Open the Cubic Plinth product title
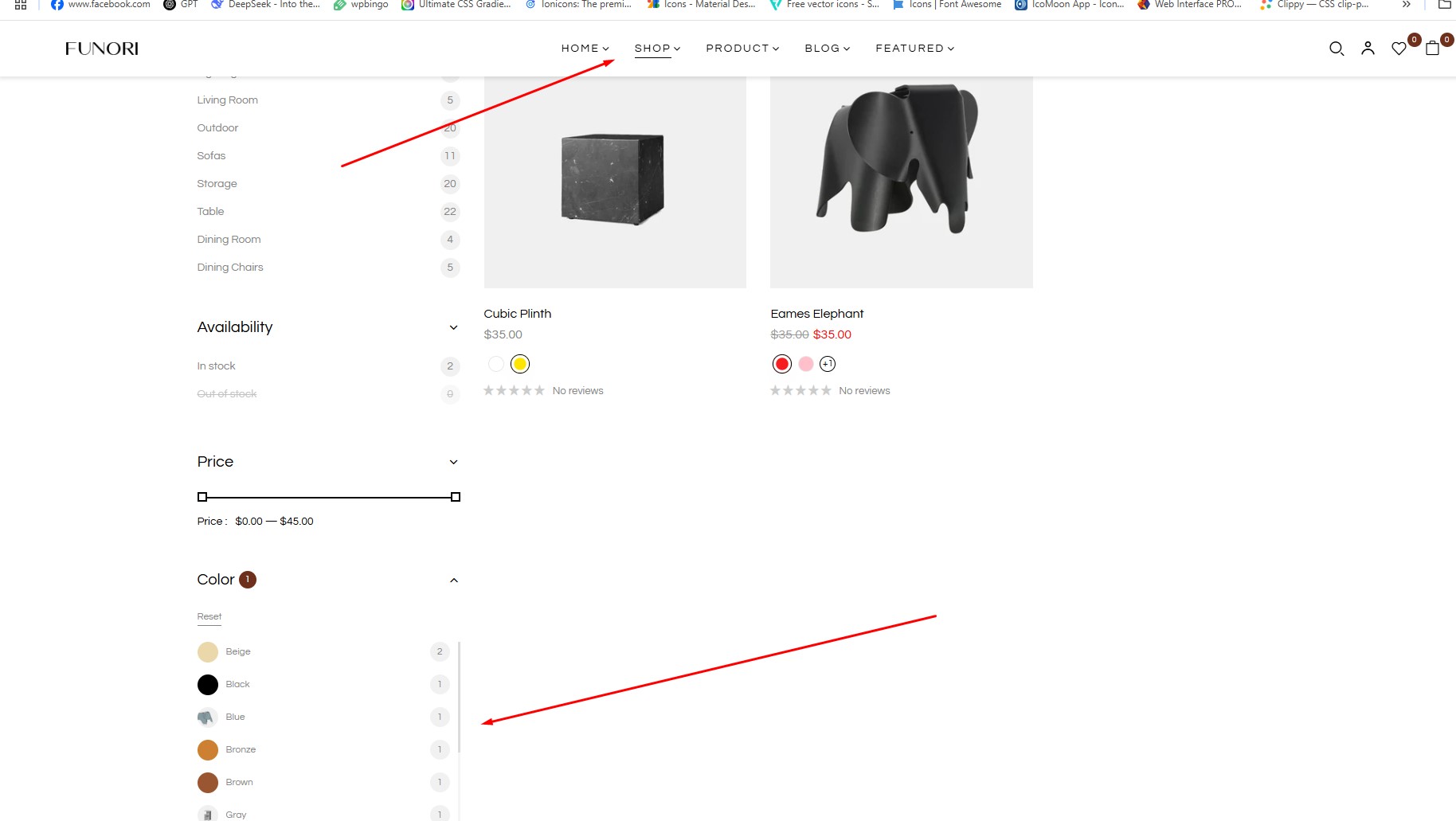The width and height of the screenshot is (1456, 821). click(518, 314)
